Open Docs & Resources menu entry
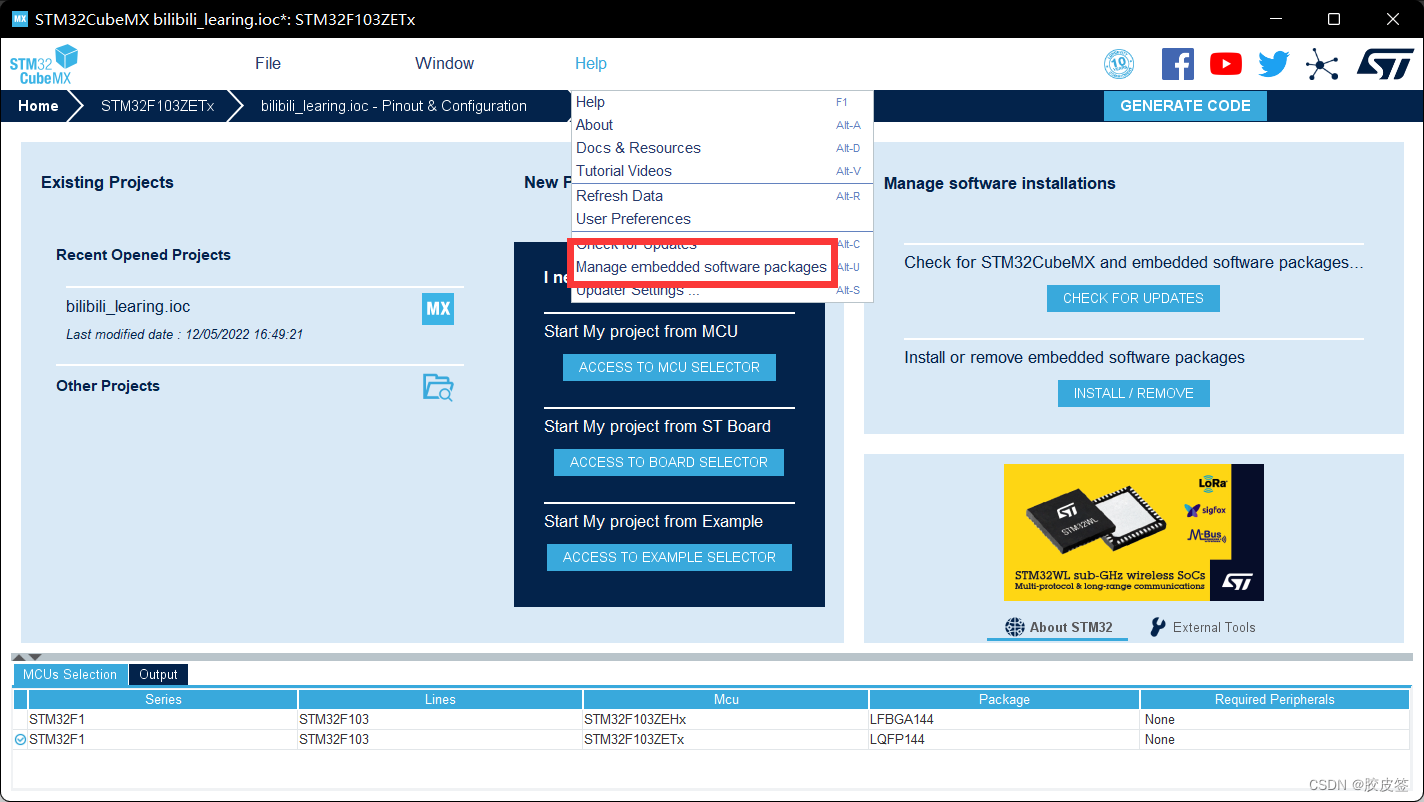This screenshot has width=1424, height=802. click(722, 148)
